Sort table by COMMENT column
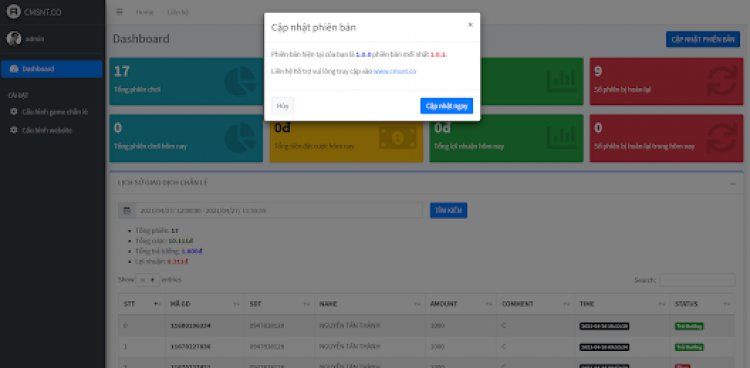This screenshot has height=368, width=750. pos(536,304)
